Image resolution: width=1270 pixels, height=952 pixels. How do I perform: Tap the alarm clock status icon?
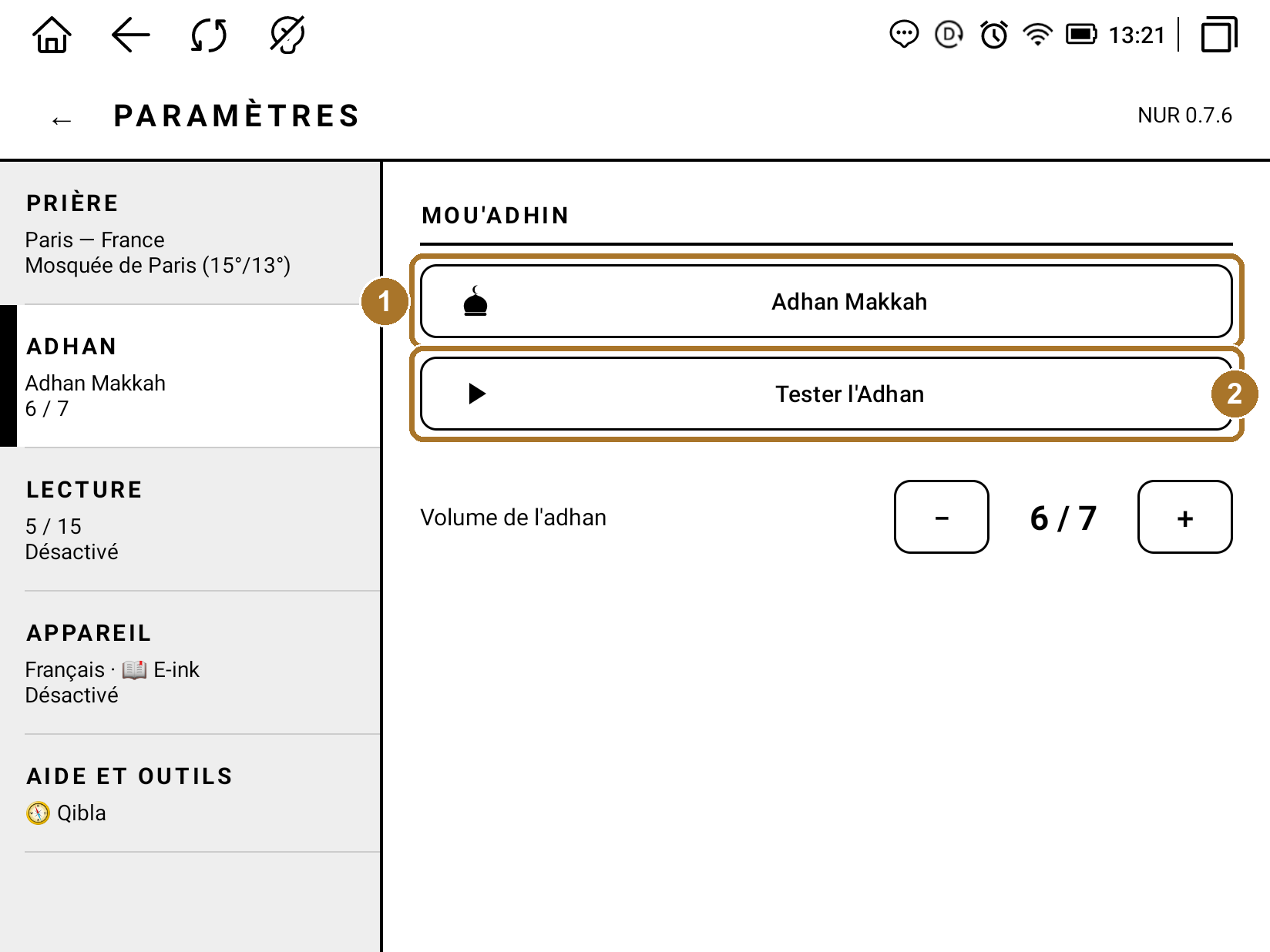[994, 35]
